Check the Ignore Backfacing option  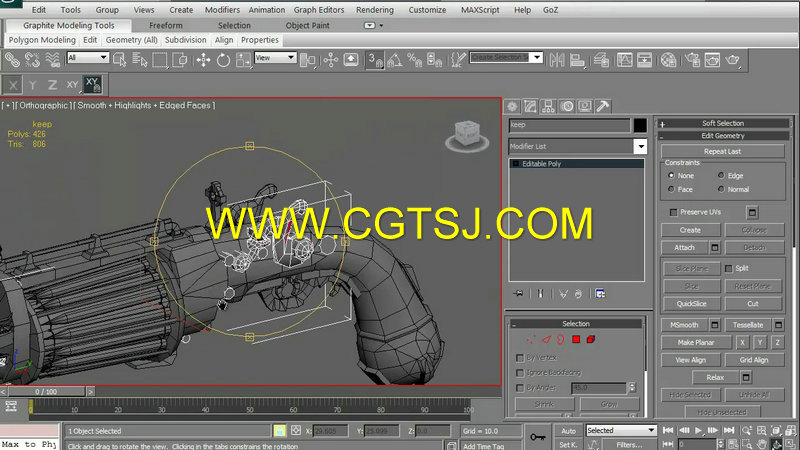(519, 372)
